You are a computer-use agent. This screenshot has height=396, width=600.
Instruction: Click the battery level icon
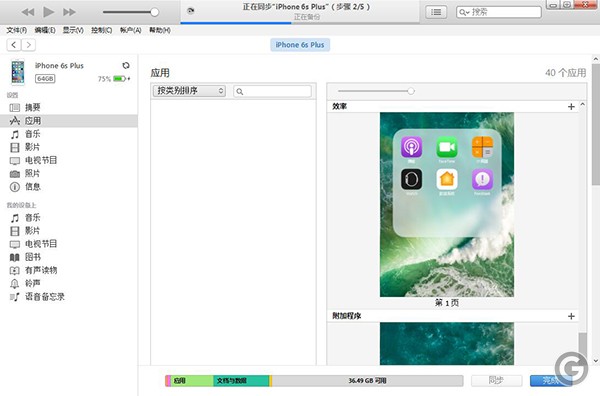119,79
